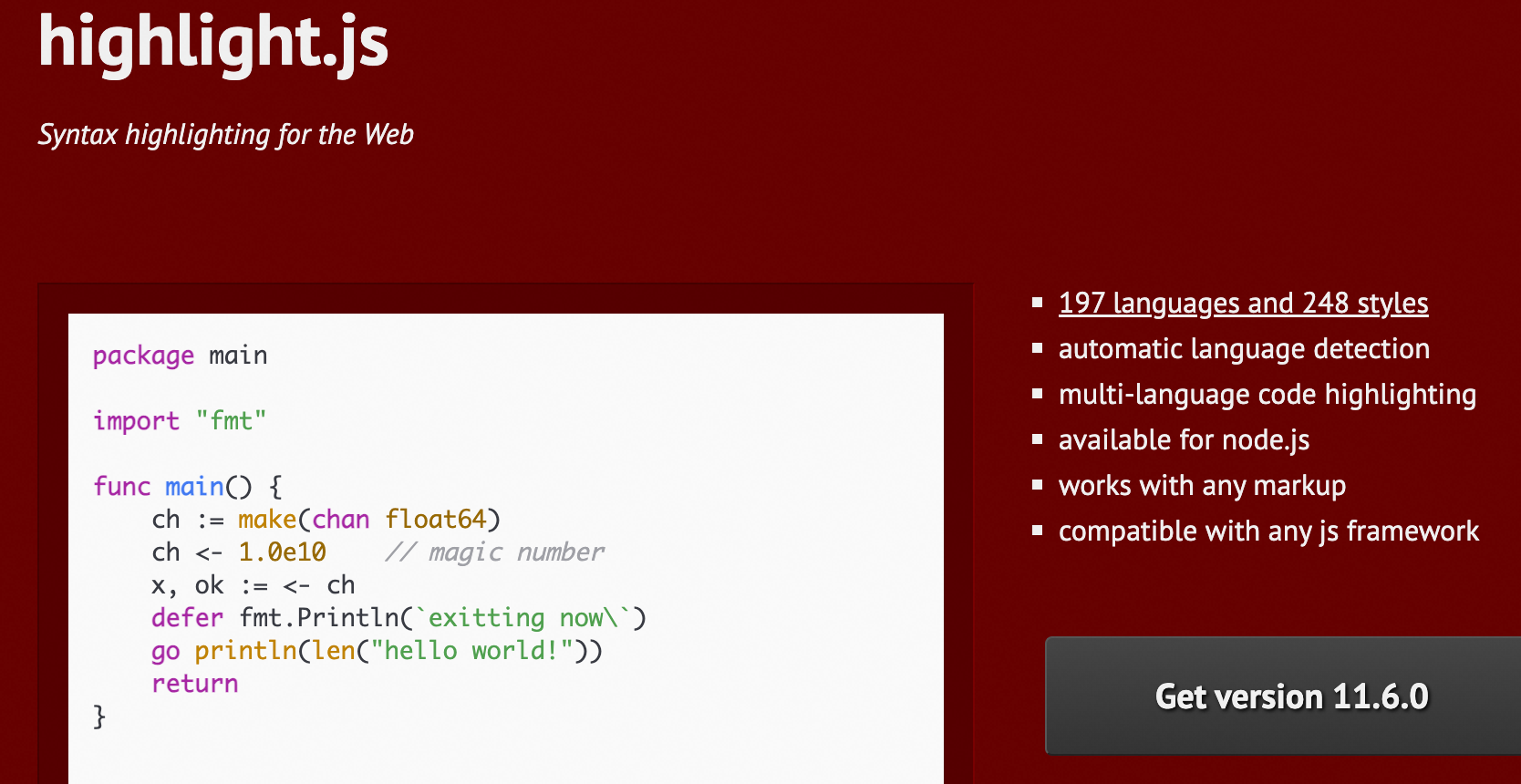Viewport: 1521px width, 784px height.
Task: Click the Get version 11.6.0 button
Action: point(1283,696)
